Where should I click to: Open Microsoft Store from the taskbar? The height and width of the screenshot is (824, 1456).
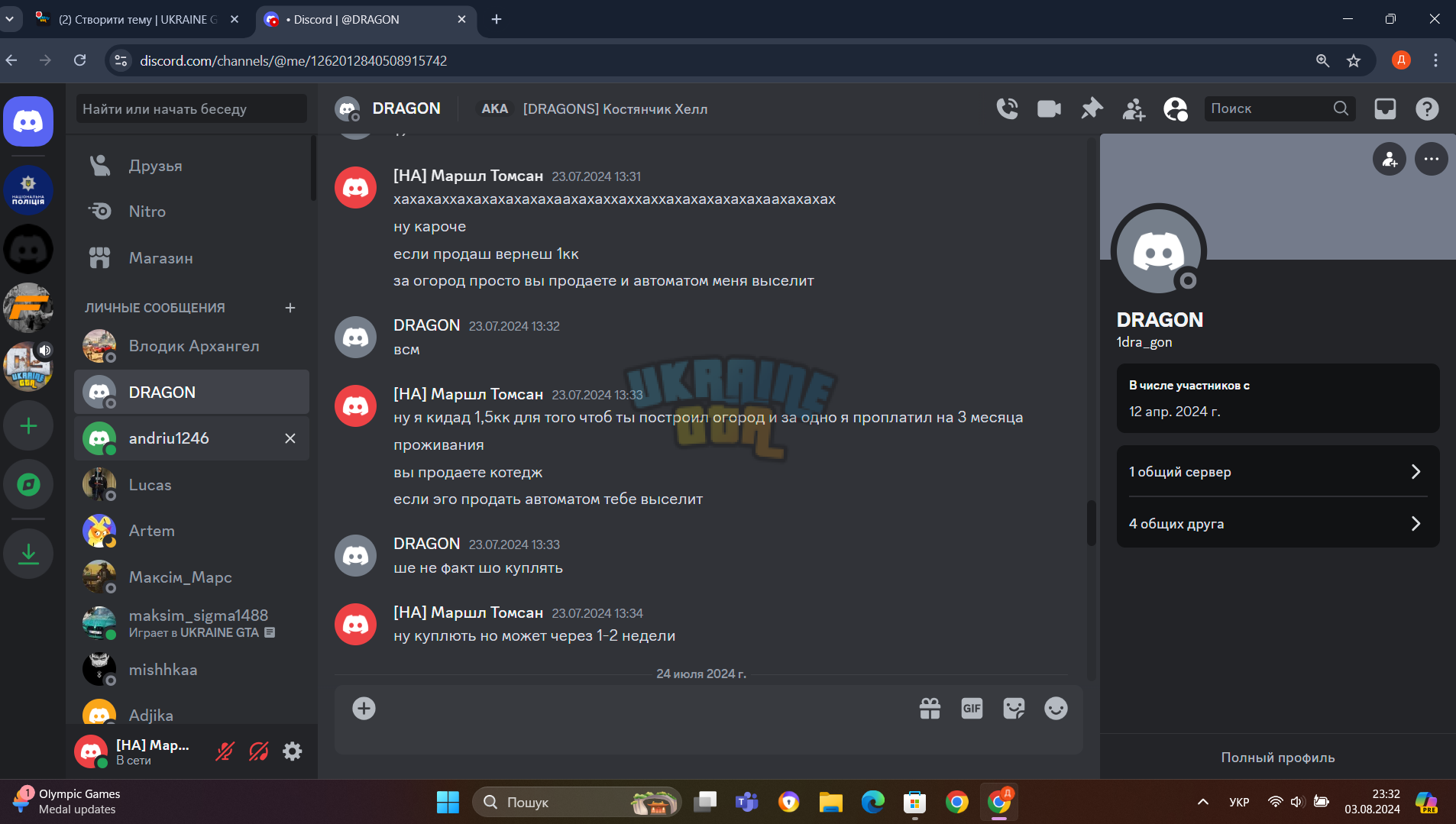(x=914, y=802)
